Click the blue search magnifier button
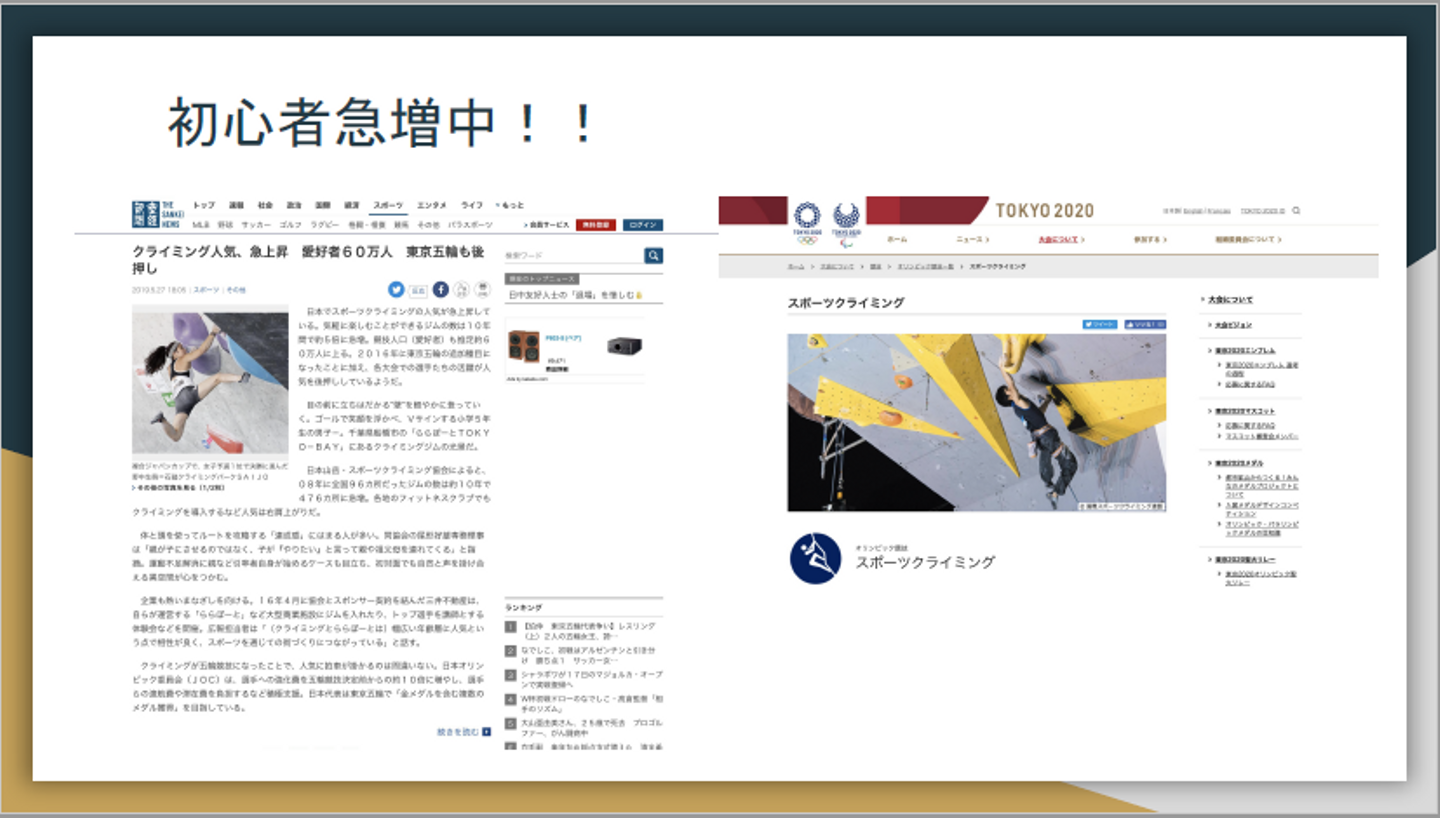The width and height of the screenshot is (1440, 818). pyautogui.click(x=653, y=256)
